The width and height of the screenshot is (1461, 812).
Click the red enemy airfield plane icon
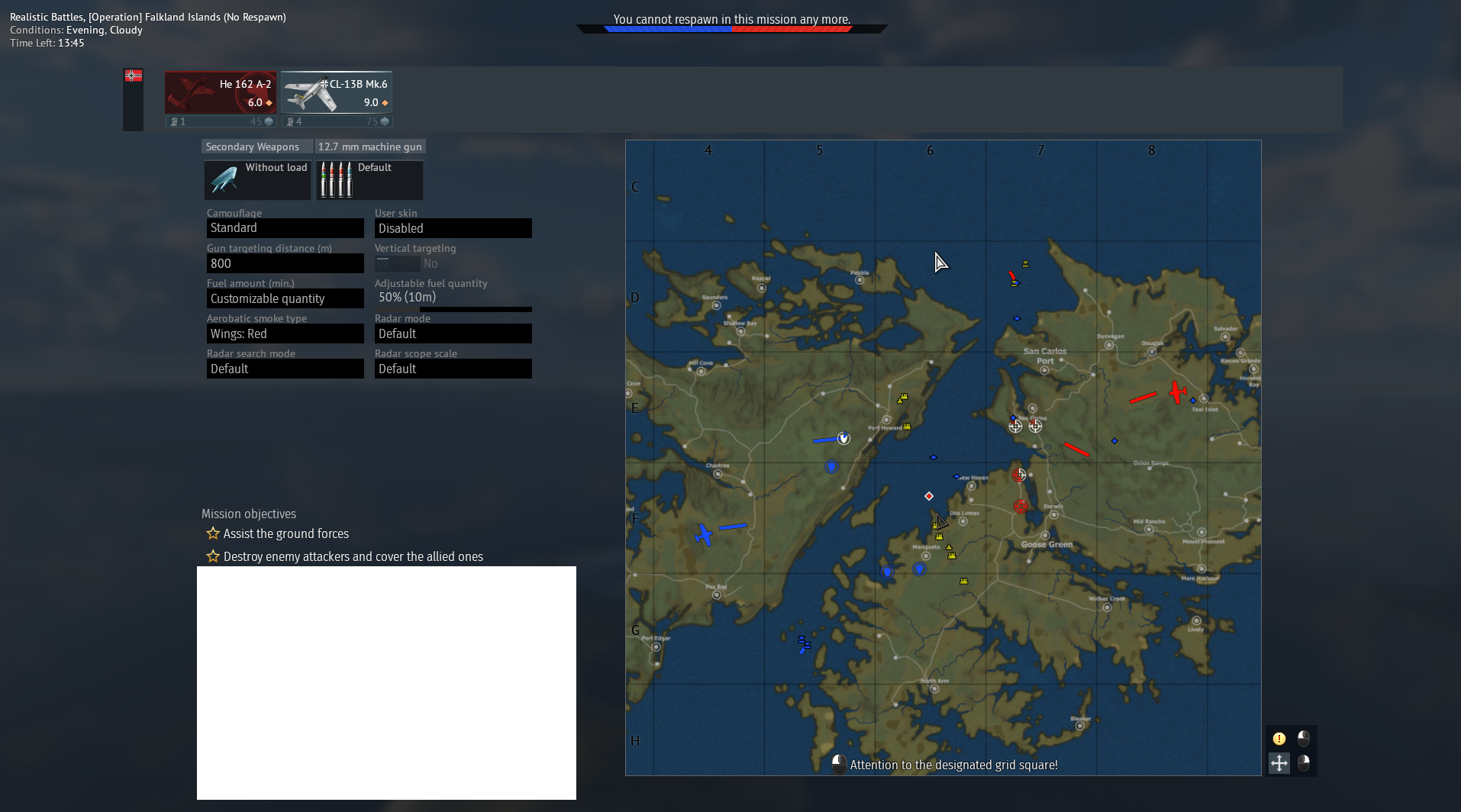[1178, 392]
